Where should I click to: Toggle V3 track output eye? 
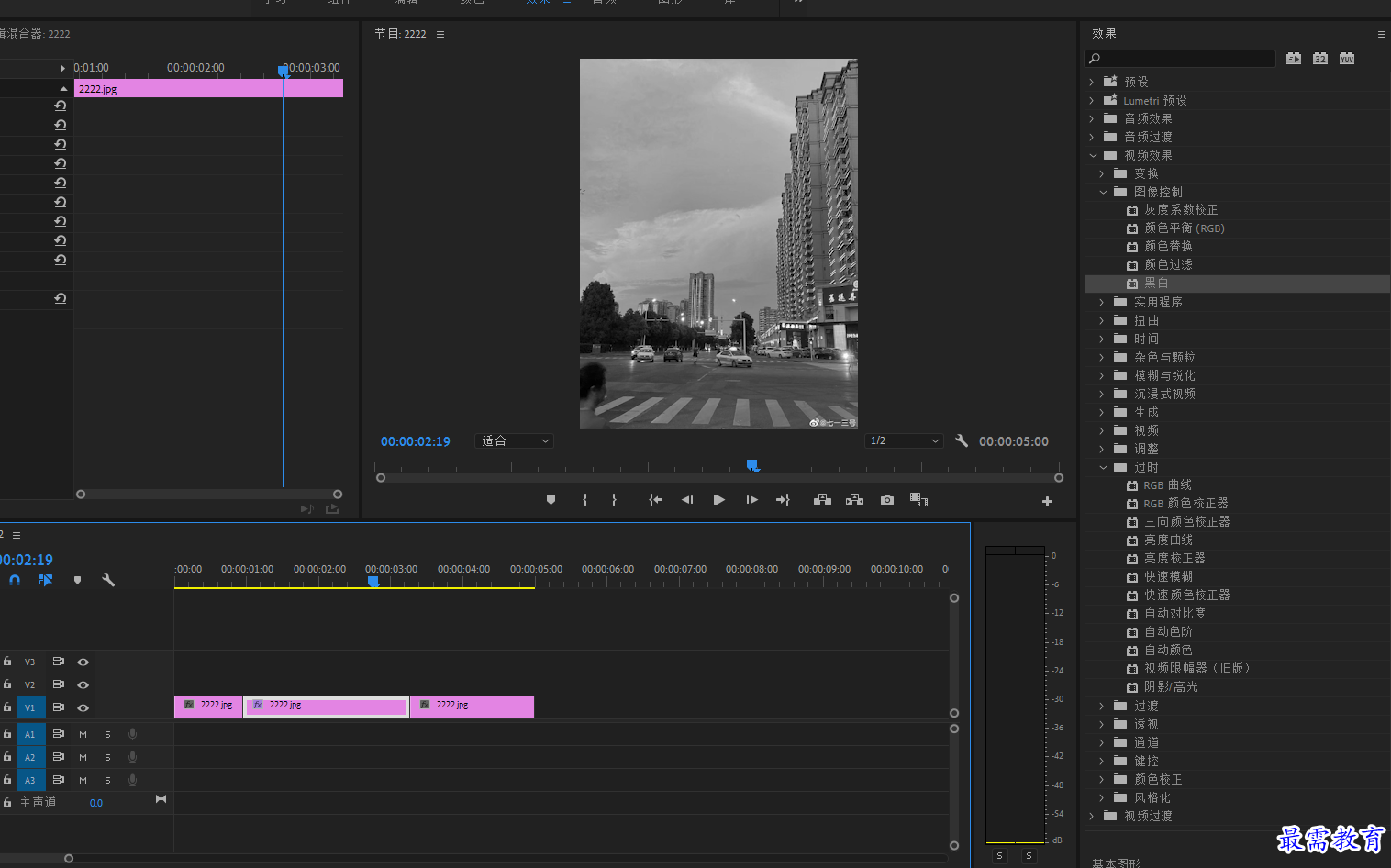click(83, 662)
